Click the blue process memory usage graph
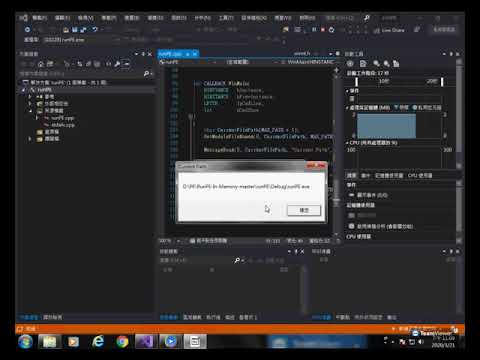The image size is (480, 360). pos(386,126)
